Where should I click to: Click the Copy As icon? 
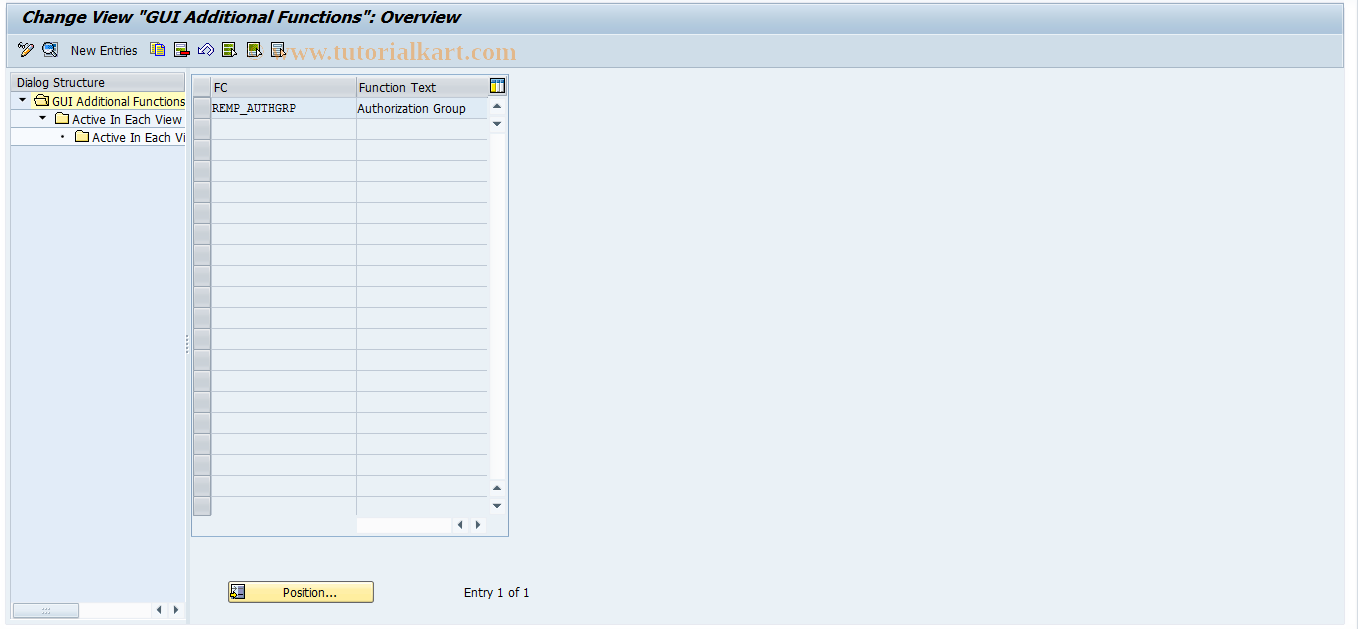pyautogui.click(x=158, y=49)
